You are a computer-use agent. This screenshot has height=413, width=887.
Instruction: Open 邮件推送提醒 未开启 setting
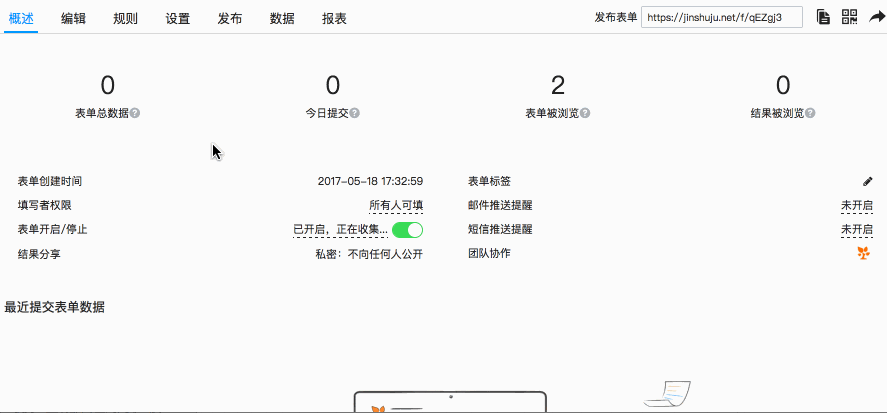tap(856, 206)
